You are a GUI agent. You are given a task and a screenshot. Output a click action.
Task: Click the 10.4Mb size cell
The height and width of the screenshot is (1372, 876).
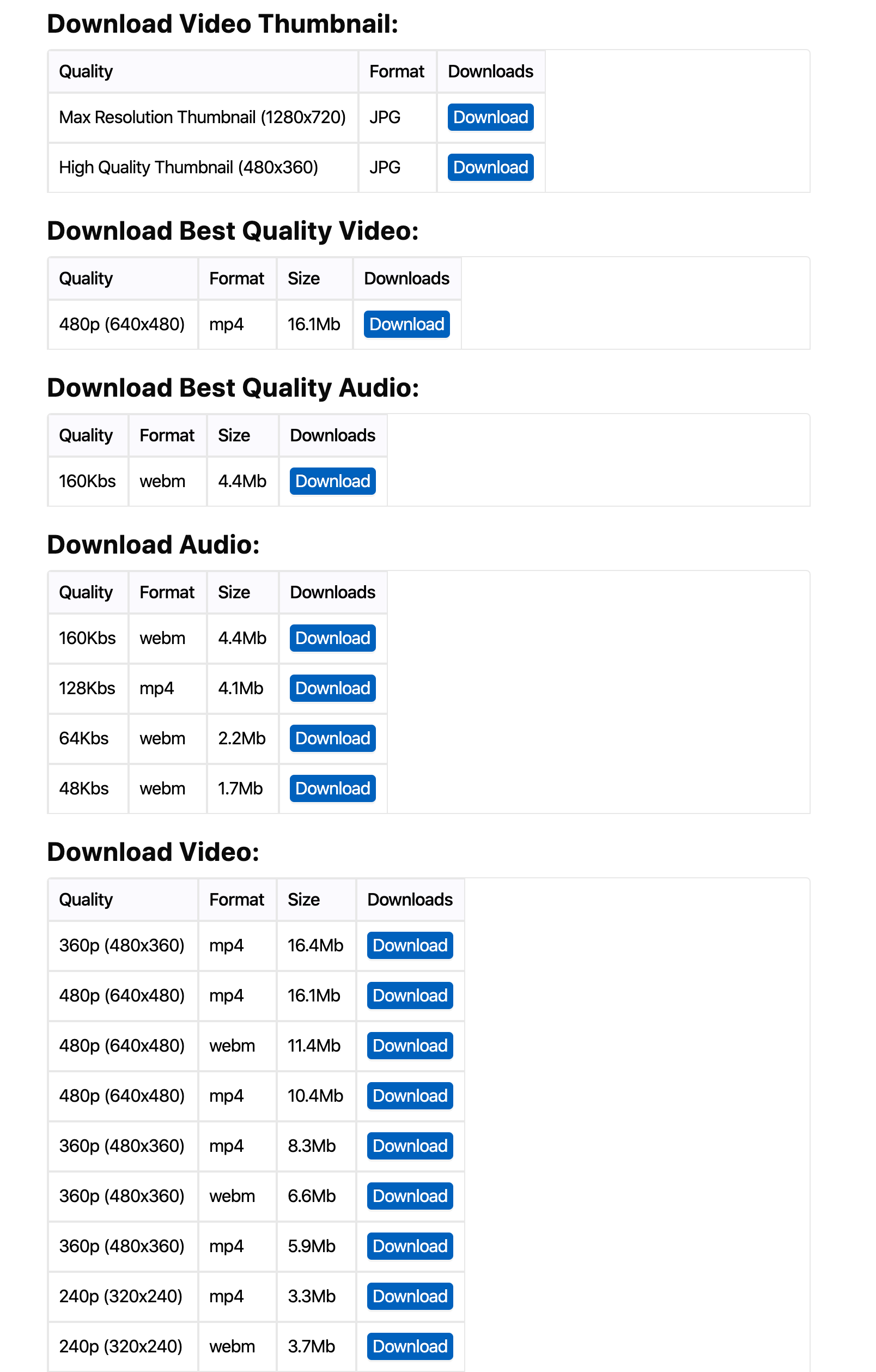coord(316,1096)
